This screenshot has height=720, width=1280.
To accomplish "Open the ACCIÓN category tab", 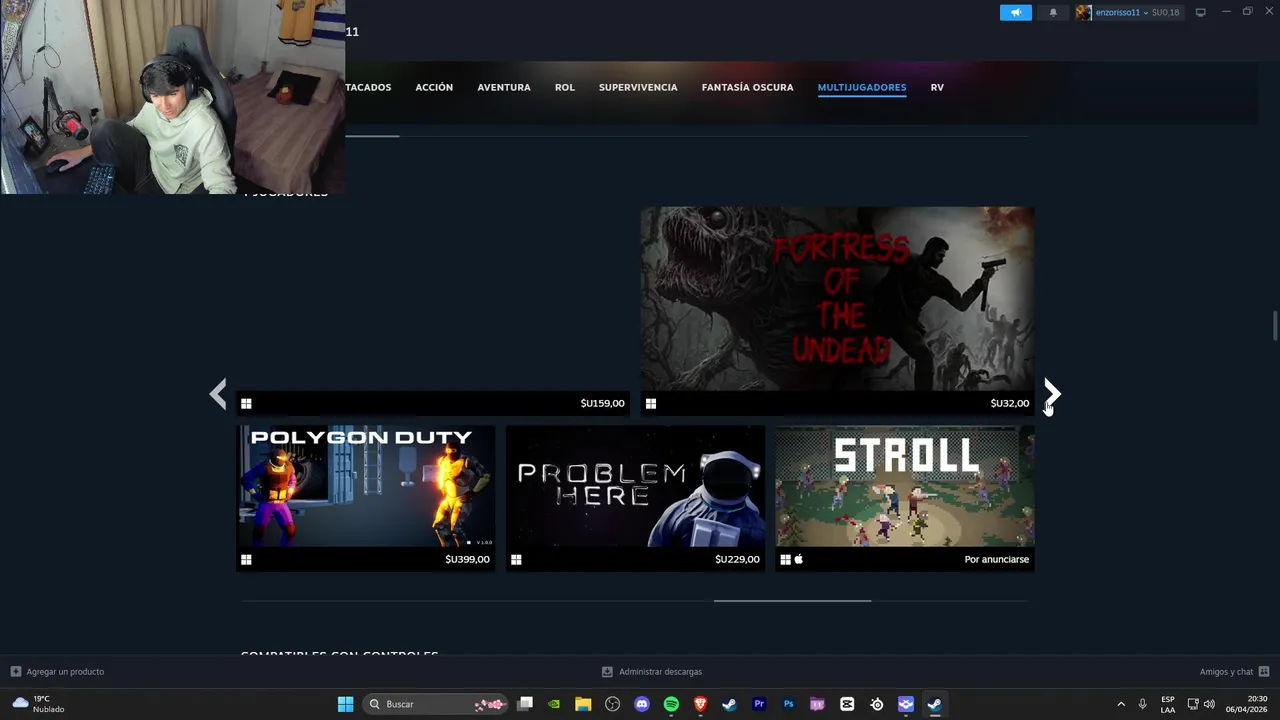I will click(x=434, y=87).
